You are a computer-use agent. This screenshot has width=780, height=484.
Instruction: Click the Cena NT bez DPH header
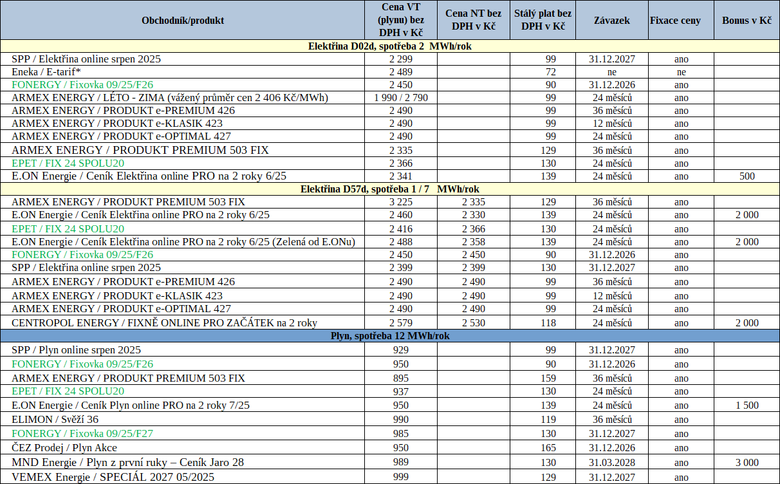(x=474, y=20)
